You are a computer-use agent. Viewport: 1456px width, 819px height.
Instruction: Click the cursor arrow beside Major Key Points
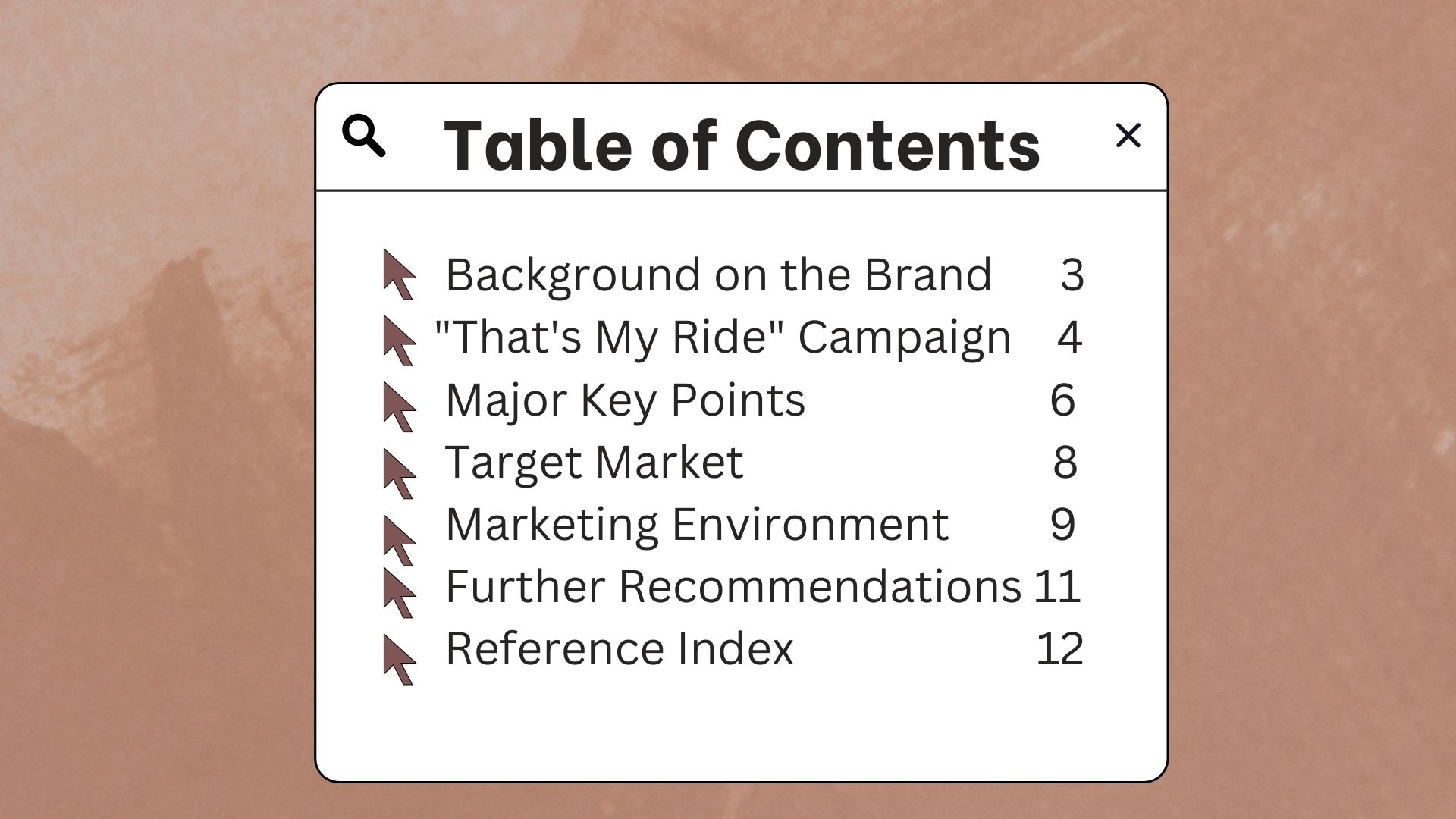click(398, 406)
